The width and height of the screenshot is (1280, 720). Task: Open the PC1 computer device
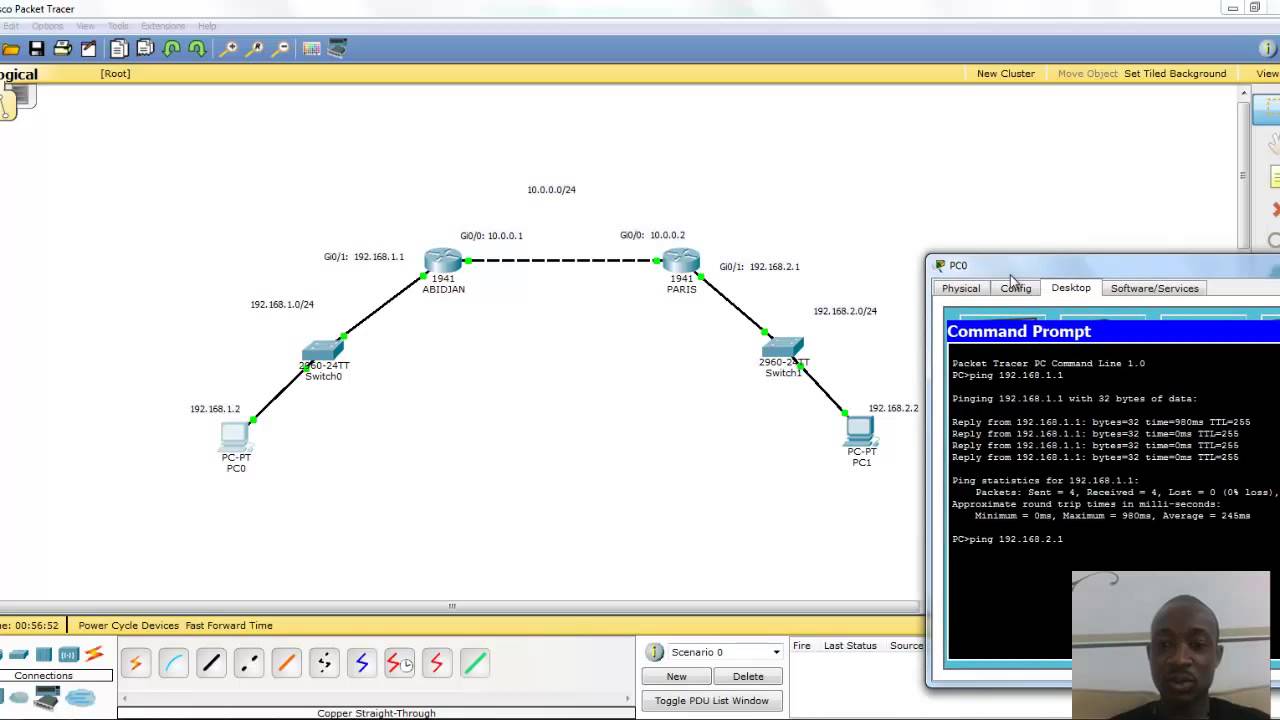[x=861, y=430]
